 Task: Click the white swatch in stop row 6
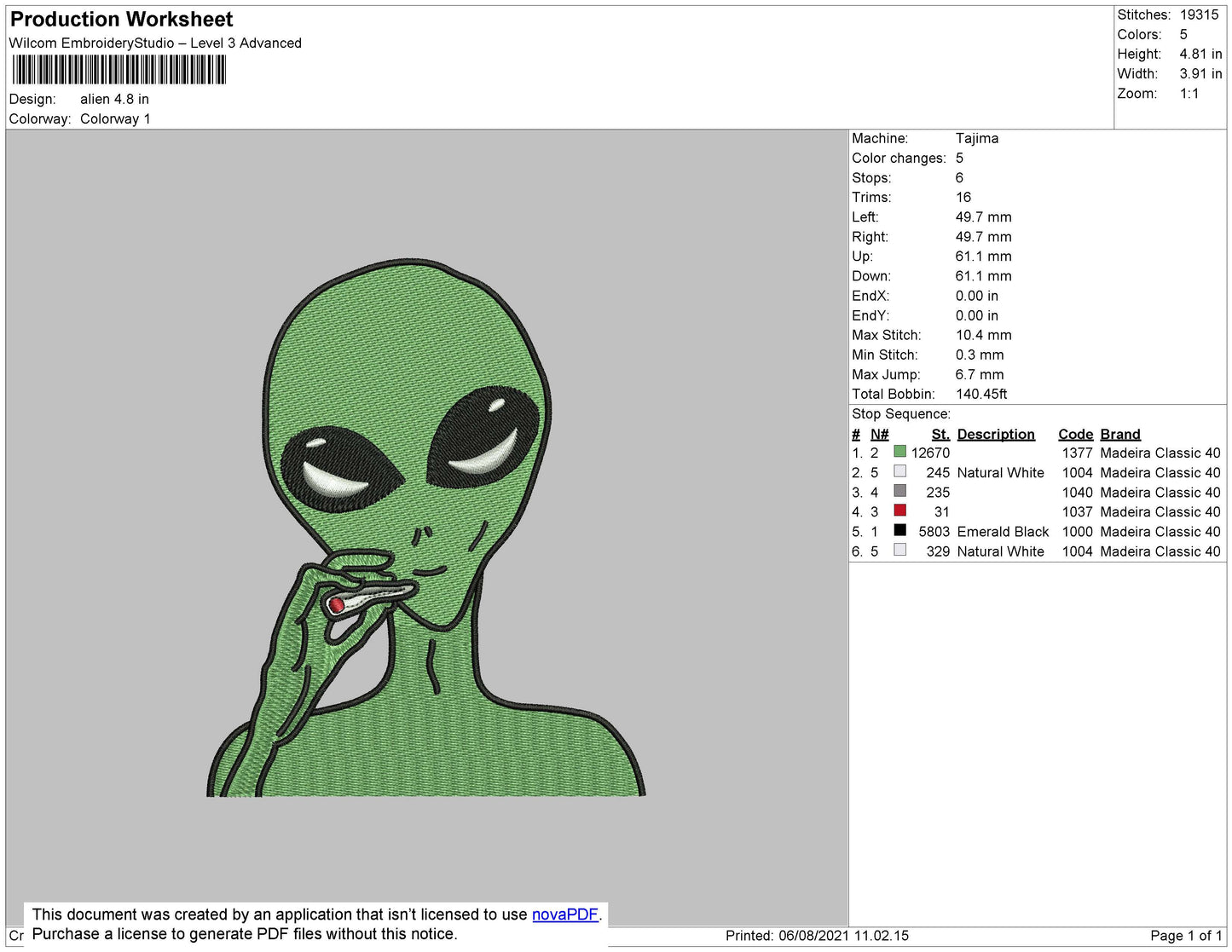click(x=899, y=550)
